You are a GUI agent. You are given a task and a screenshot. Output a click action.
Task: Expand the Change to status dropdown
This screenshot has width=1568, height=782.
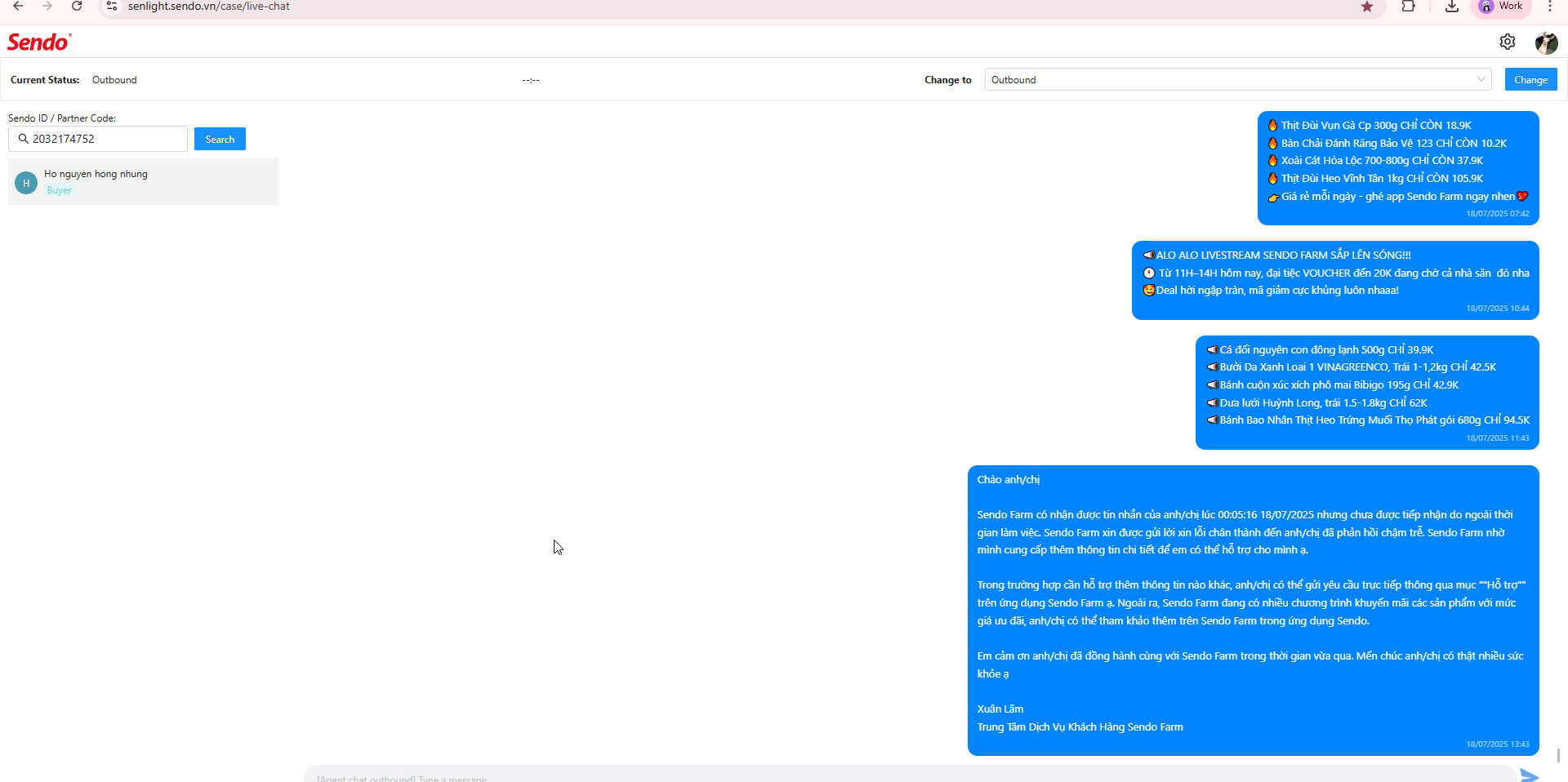(1238, 79)
